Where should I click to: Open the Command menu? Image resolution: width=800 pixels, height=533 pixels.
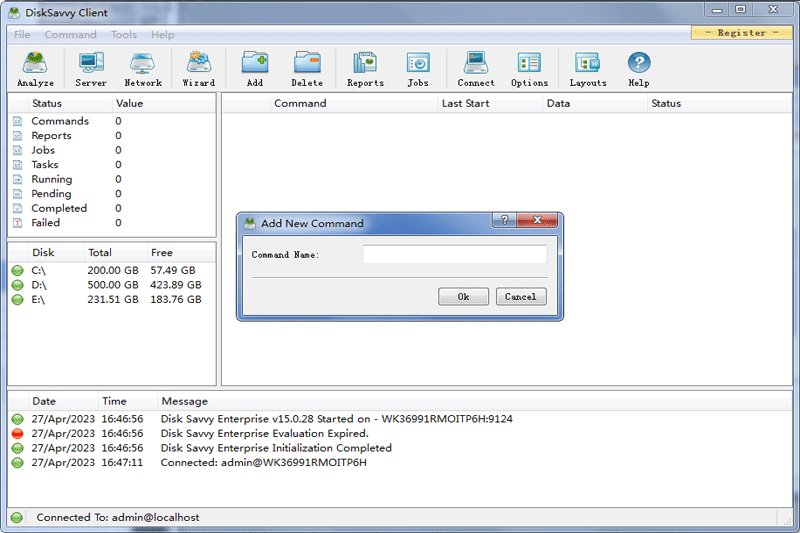(x=70, y=35)
